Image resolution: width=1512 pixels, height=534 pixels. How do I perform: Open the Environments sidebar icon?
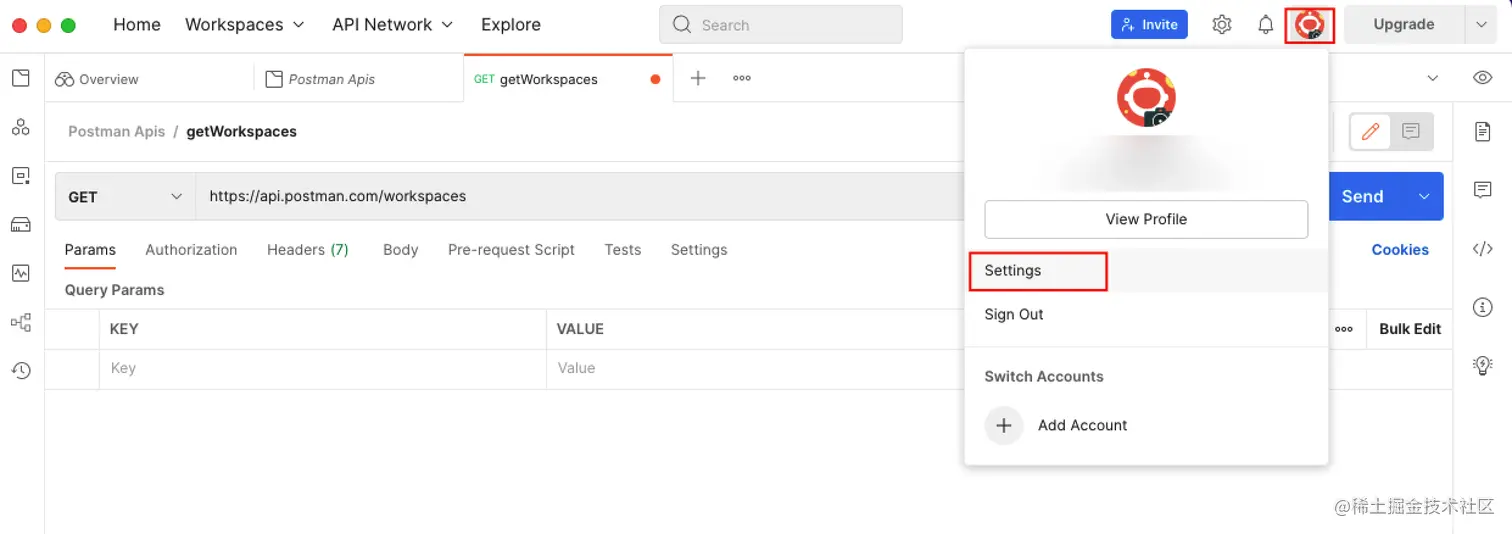click(21, 175)
